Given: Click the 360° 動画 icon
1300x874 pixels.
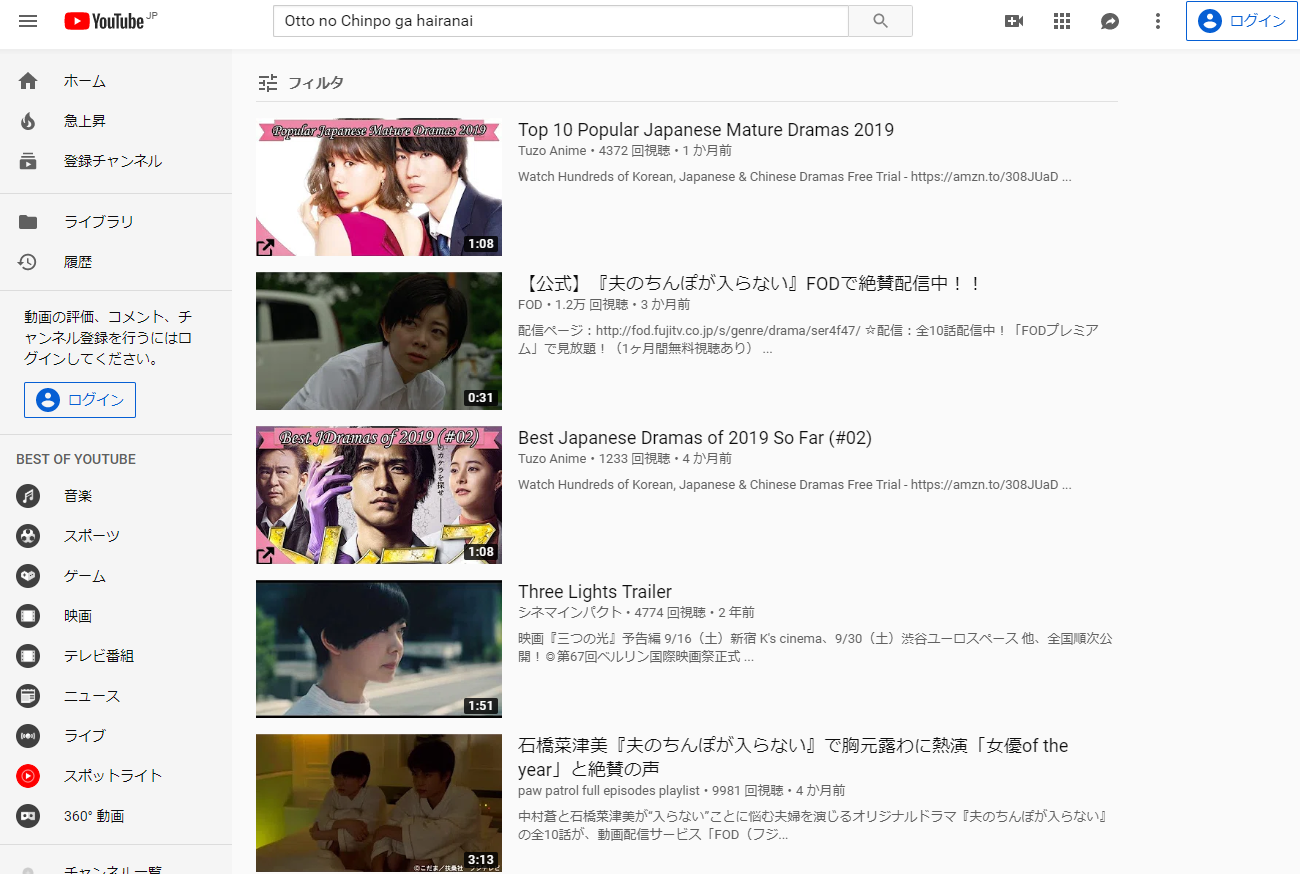Looking at the screenshot, I should coord(28,816).
